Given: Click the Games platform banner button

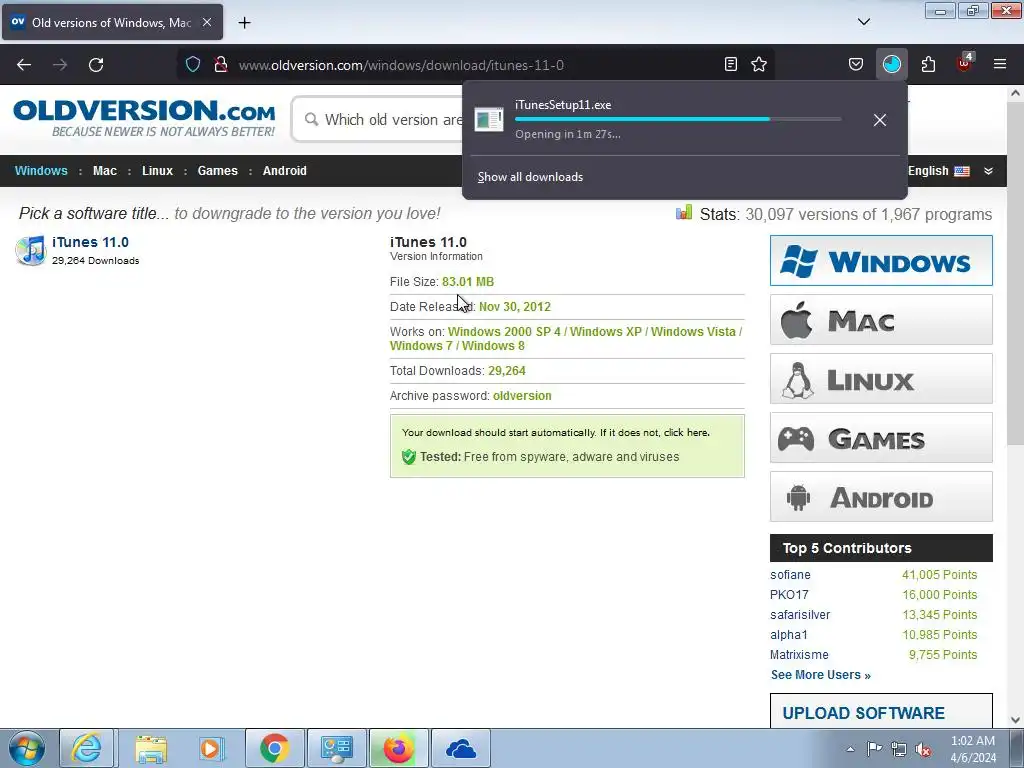Looking at the screenshot, I should 881,438.
